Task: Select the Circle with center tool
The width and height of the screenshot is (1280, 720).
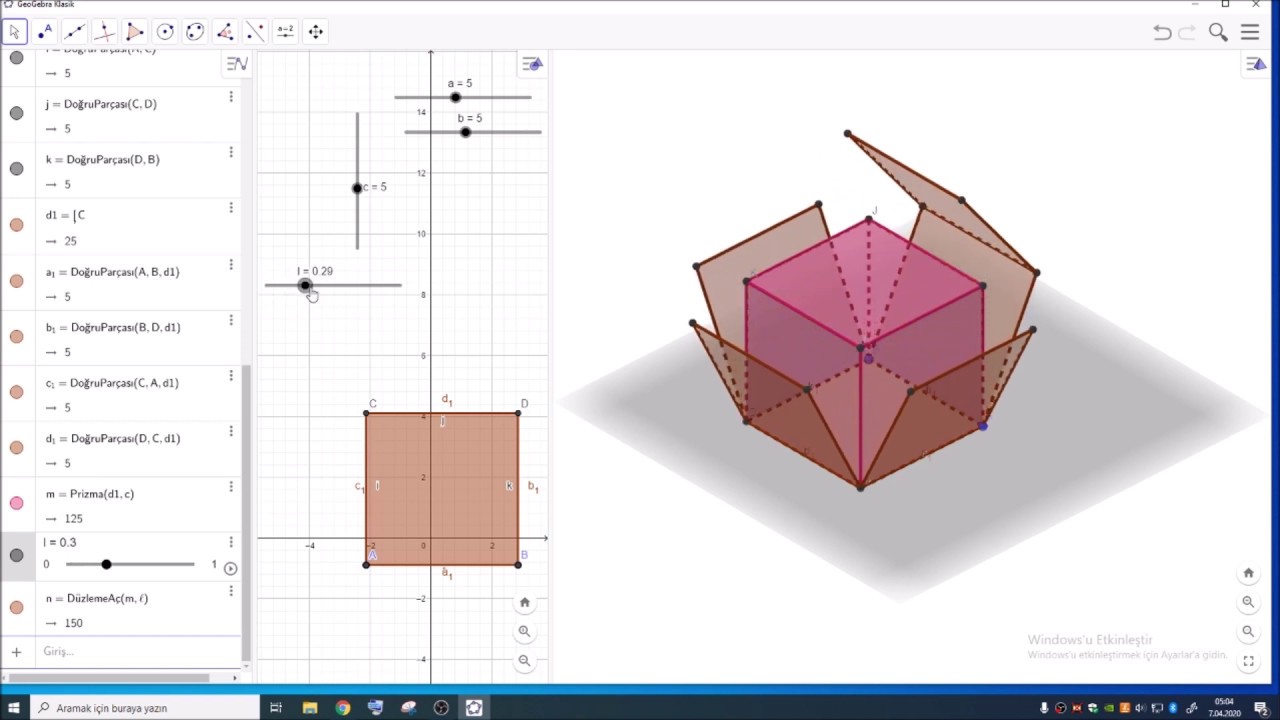Action: [165, 32]
